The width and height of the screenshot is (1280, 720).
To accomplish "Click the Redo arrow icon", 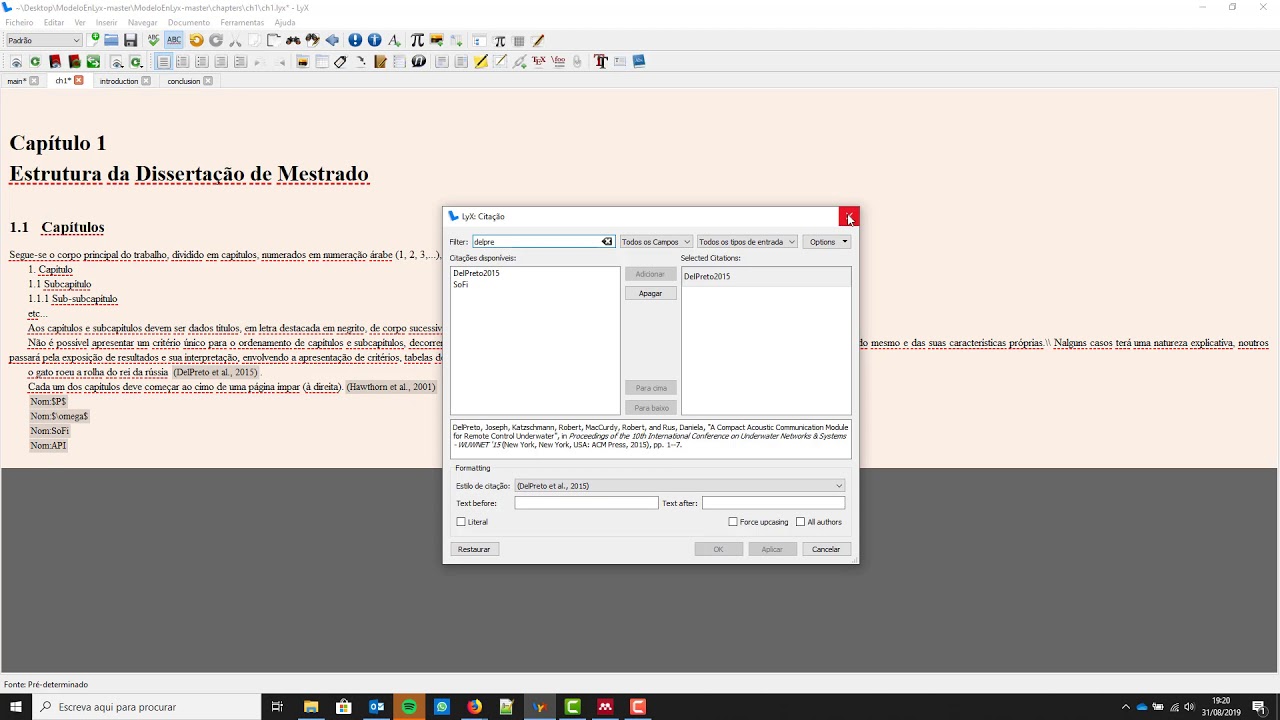I will (x=216, y=40).
